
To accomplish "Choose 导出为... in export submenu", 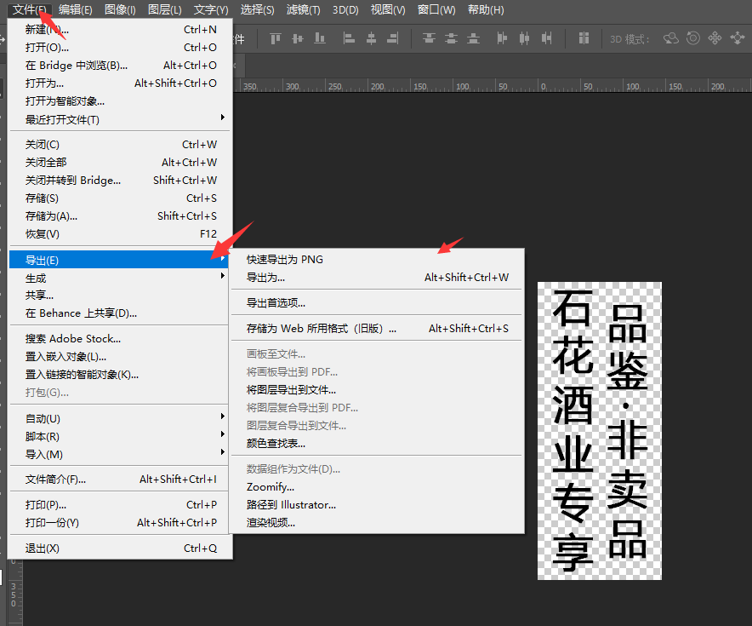I will [377, 277].
